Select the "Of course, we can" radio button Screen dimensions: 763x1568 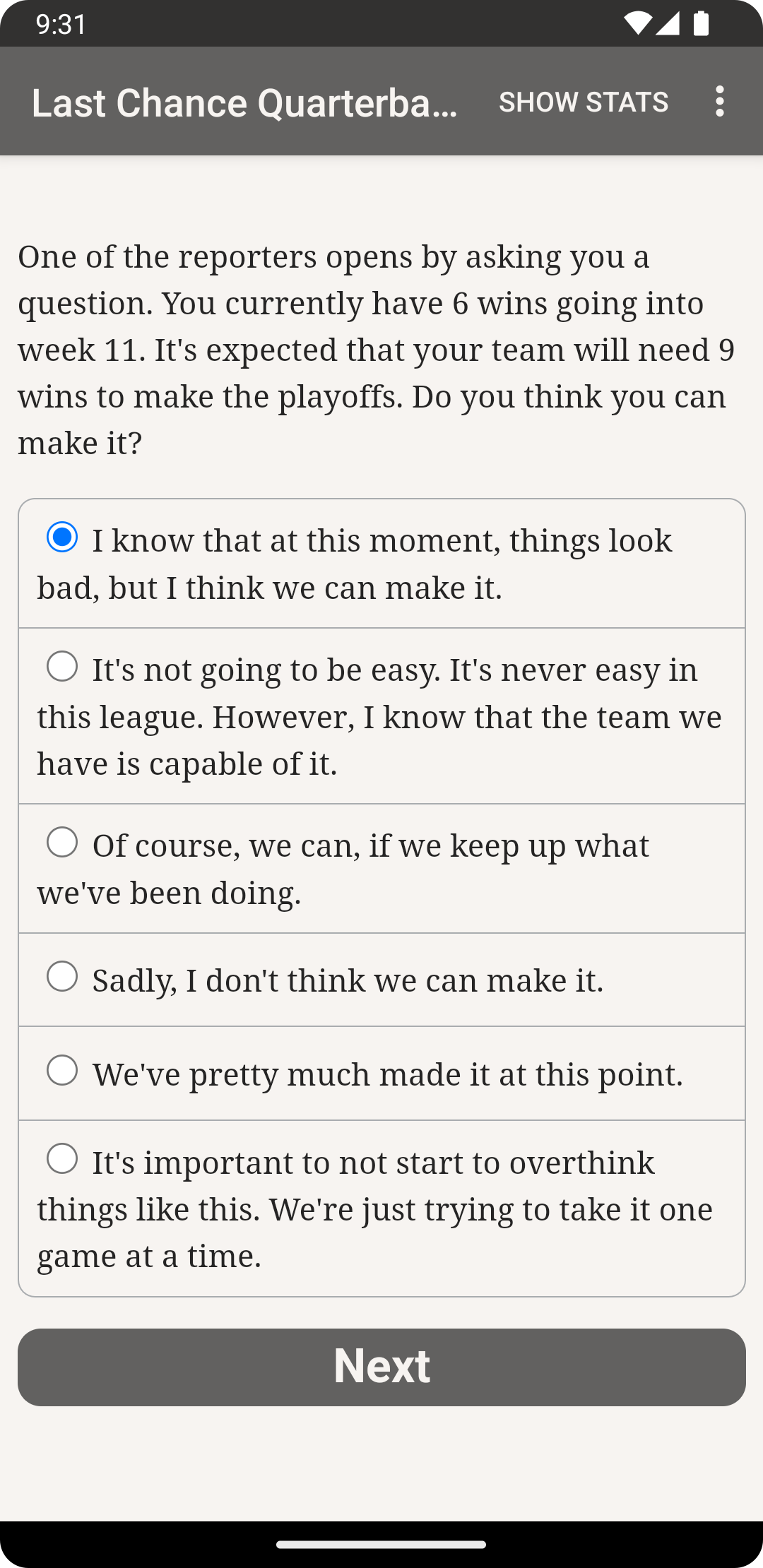click(62, 842)
